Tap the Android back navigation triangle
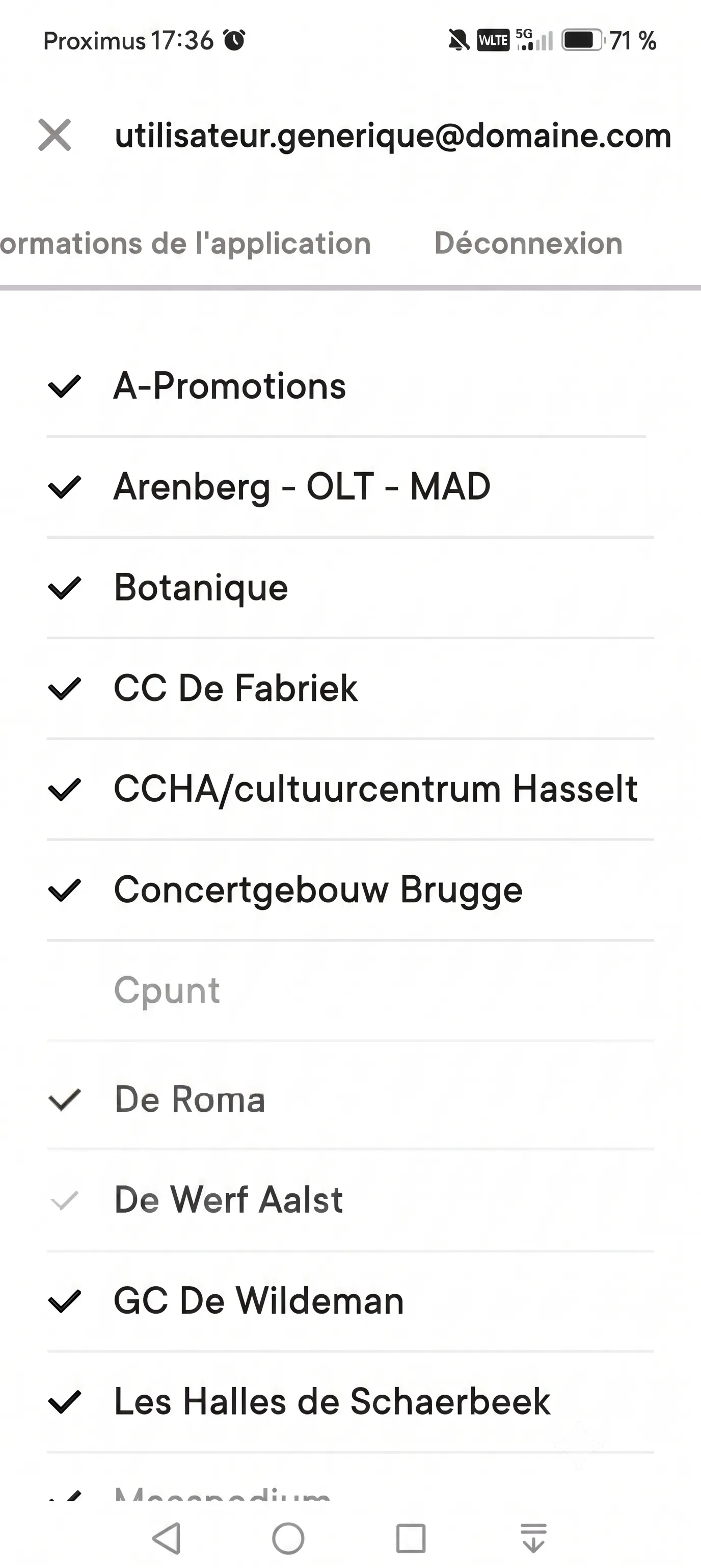Image resolution: width=701 pixels, height=1568 pixels. click(x=166, y=1538)
